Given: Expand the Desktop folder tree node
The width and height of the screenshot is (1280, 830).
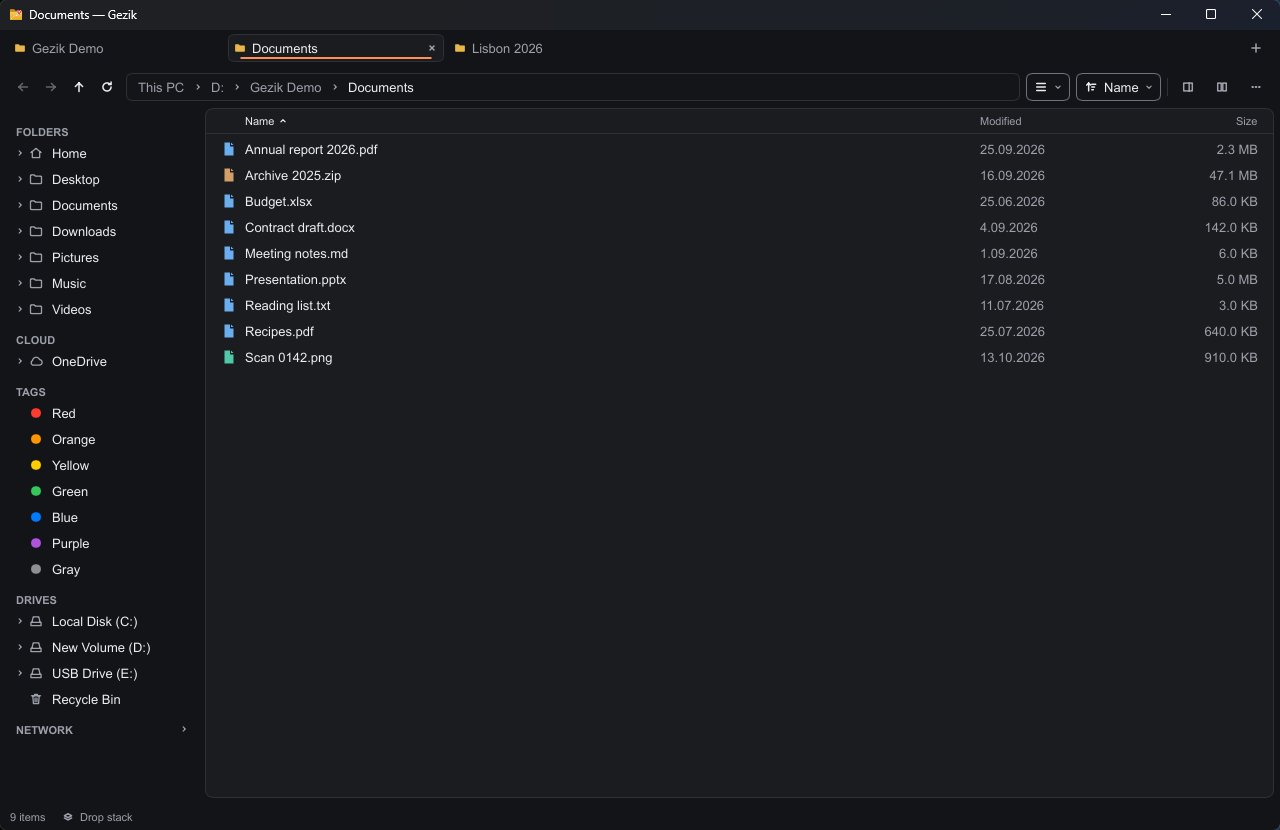Looking at the screenshot, I should [20, 179].
